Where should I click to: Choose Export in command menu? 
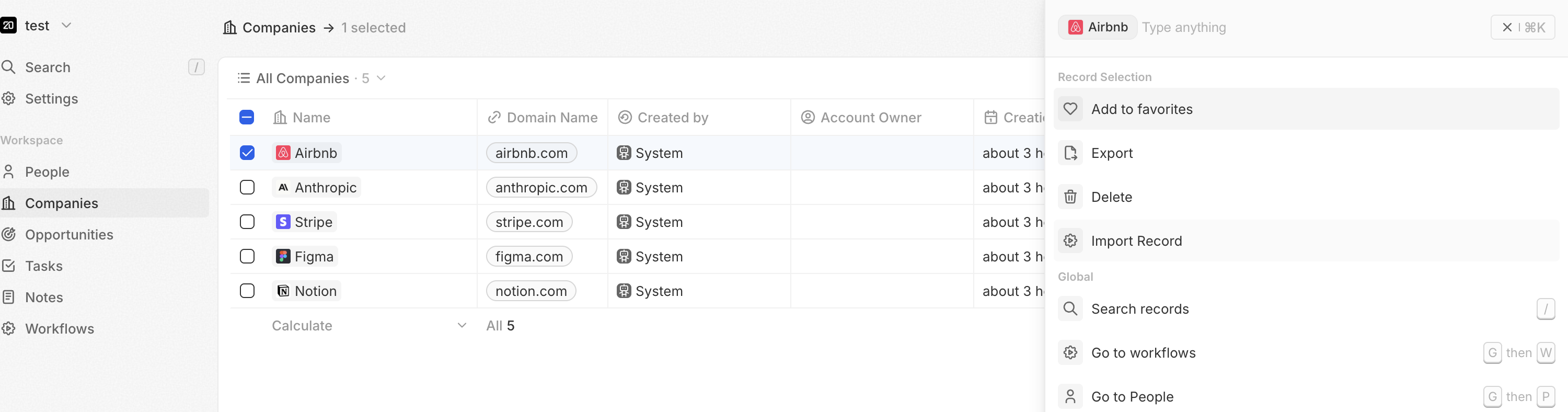click(1306, 153)
